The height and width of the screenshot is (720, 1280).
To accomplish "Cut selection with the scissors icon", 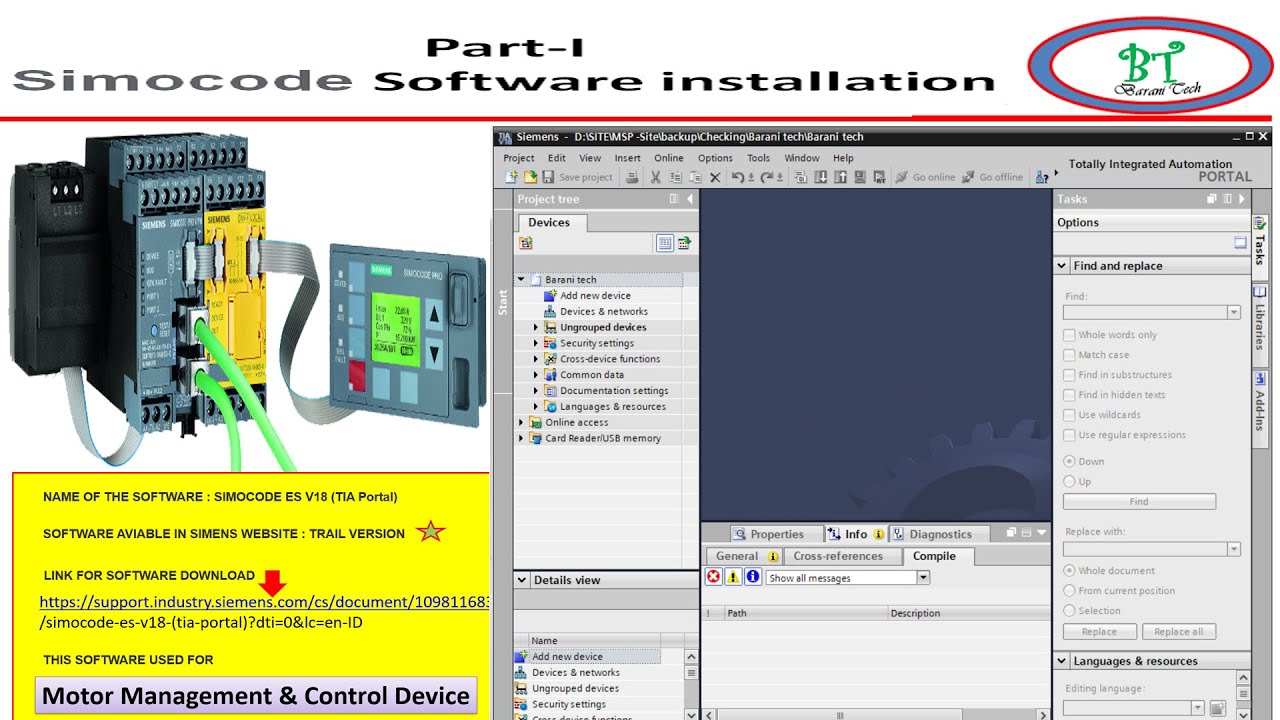I will tap(655, 177).
